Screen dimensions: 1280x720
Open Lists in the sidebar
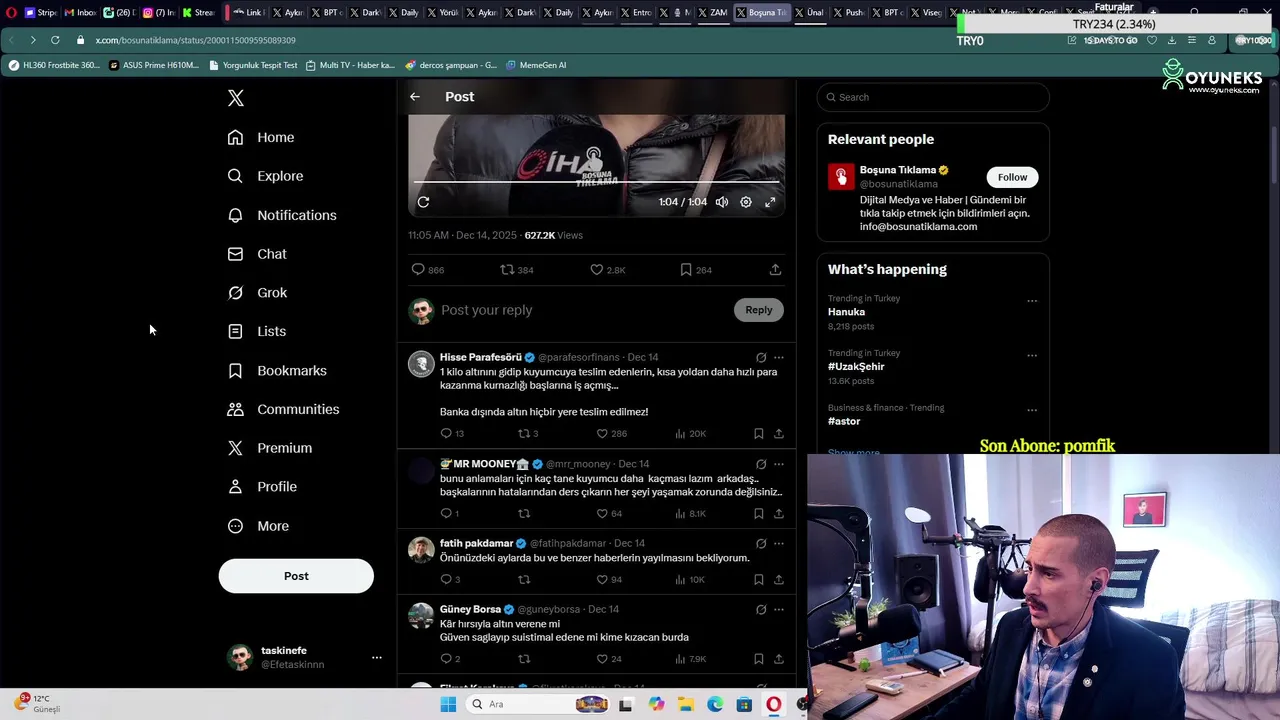257,331
